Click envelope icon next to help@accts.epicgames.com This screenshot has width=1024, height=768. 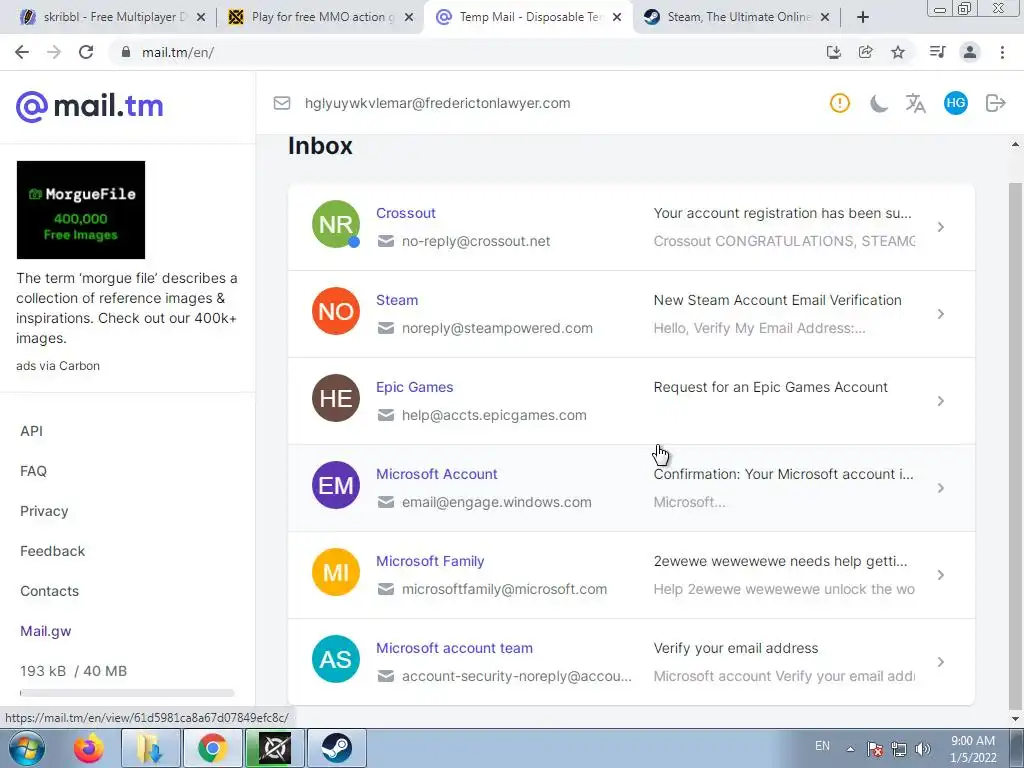(x=386, y=415)
